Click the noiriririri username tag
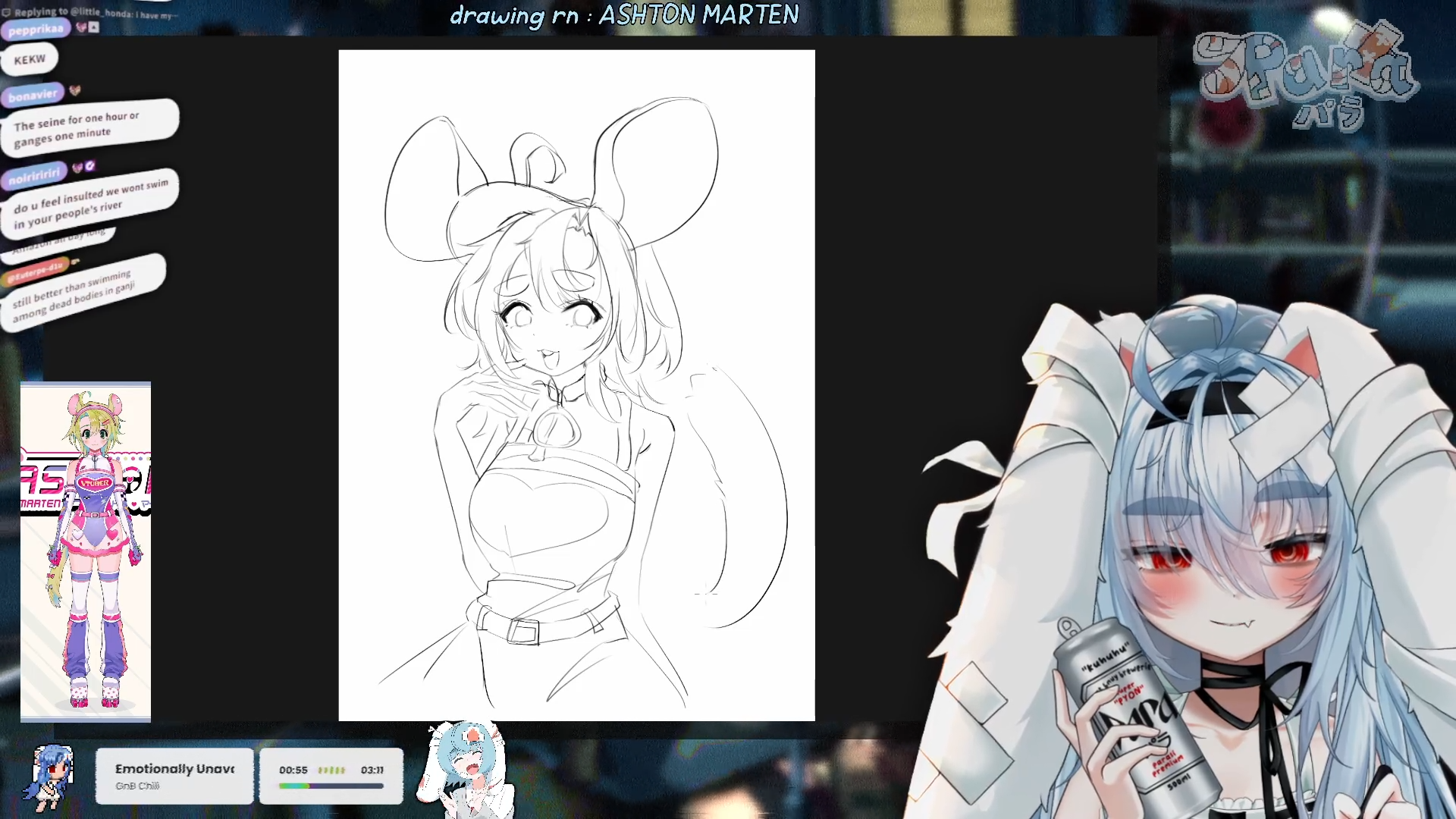Screen dimensions: 1456x819 pyautogui.click(x=34, y=176)
